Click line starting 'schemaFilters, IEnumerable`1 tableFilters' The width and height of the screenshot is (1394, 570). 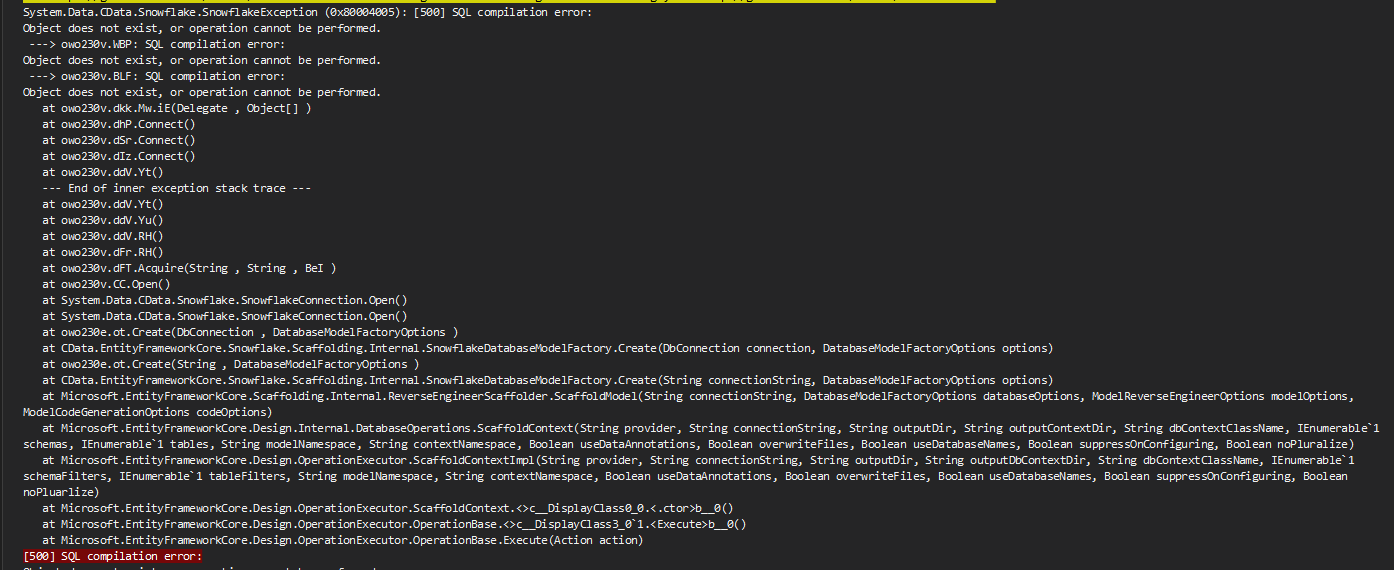[x=685, y=476]
